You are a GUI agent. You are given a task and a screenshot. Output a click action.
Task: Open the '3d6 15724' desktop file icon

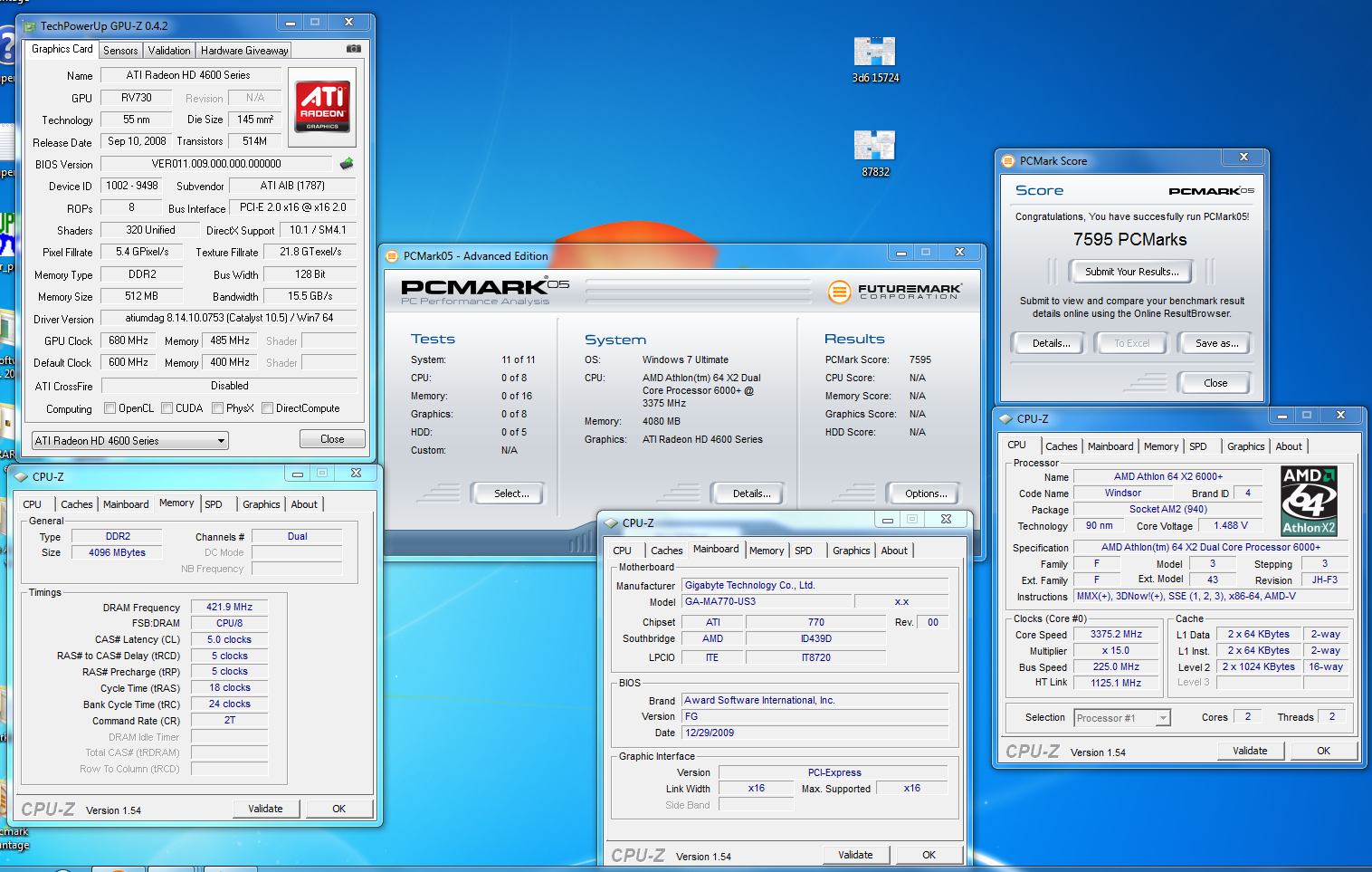point(875,60)
